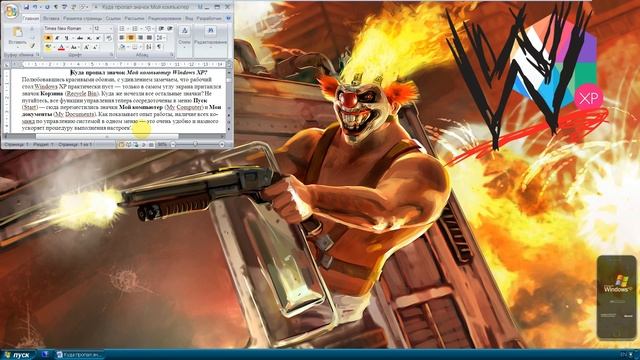This screenshot has height=360, width=640.
Task: Click the Increase Indent icon
Action: click(x=170, y=28)
